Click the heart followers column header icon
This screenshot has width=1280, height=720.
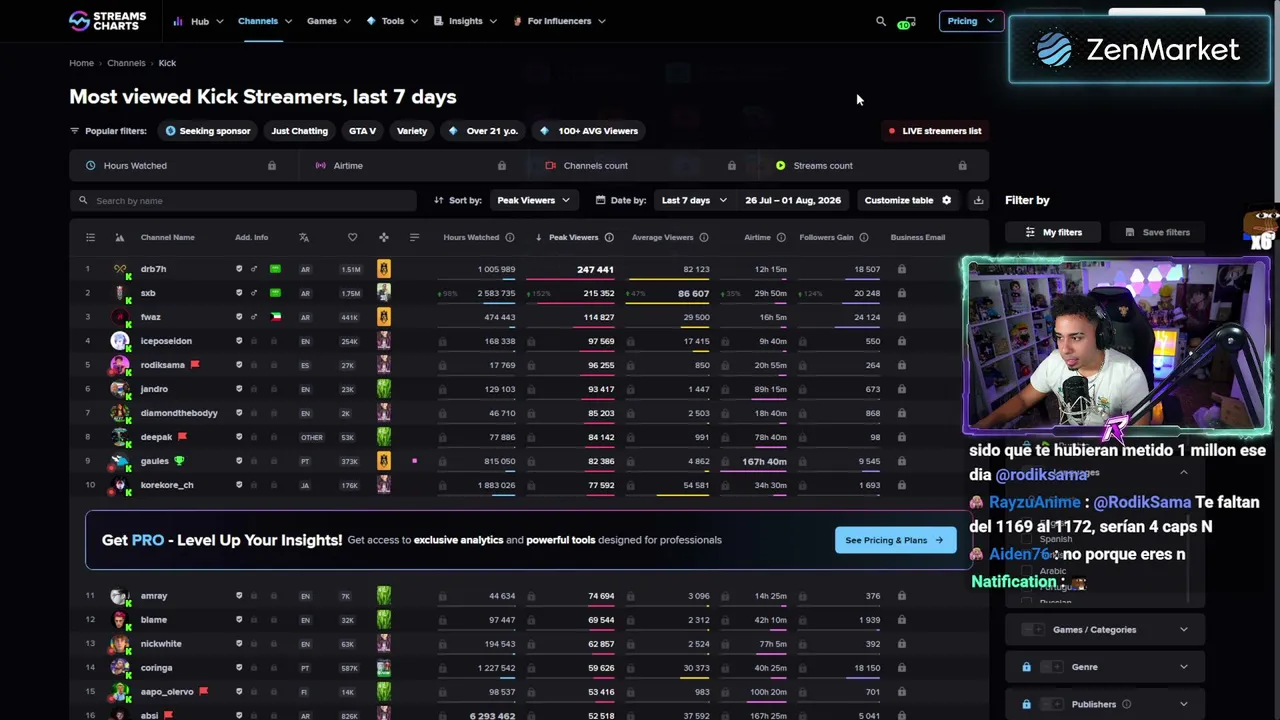pos(352,238)
